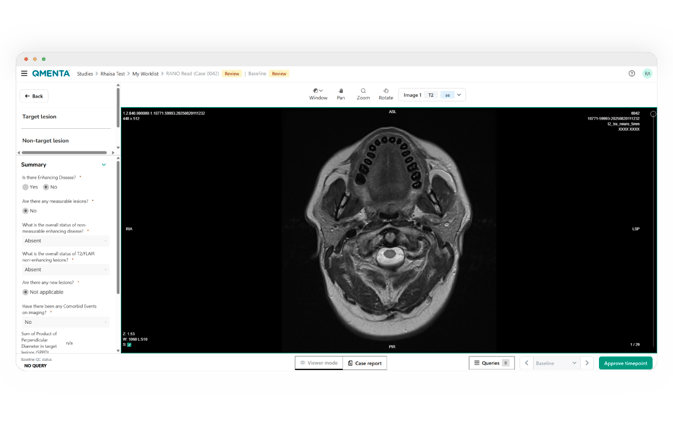Click the Back button
This screenshot has width=673, height=426.
(x=34, y=96)
